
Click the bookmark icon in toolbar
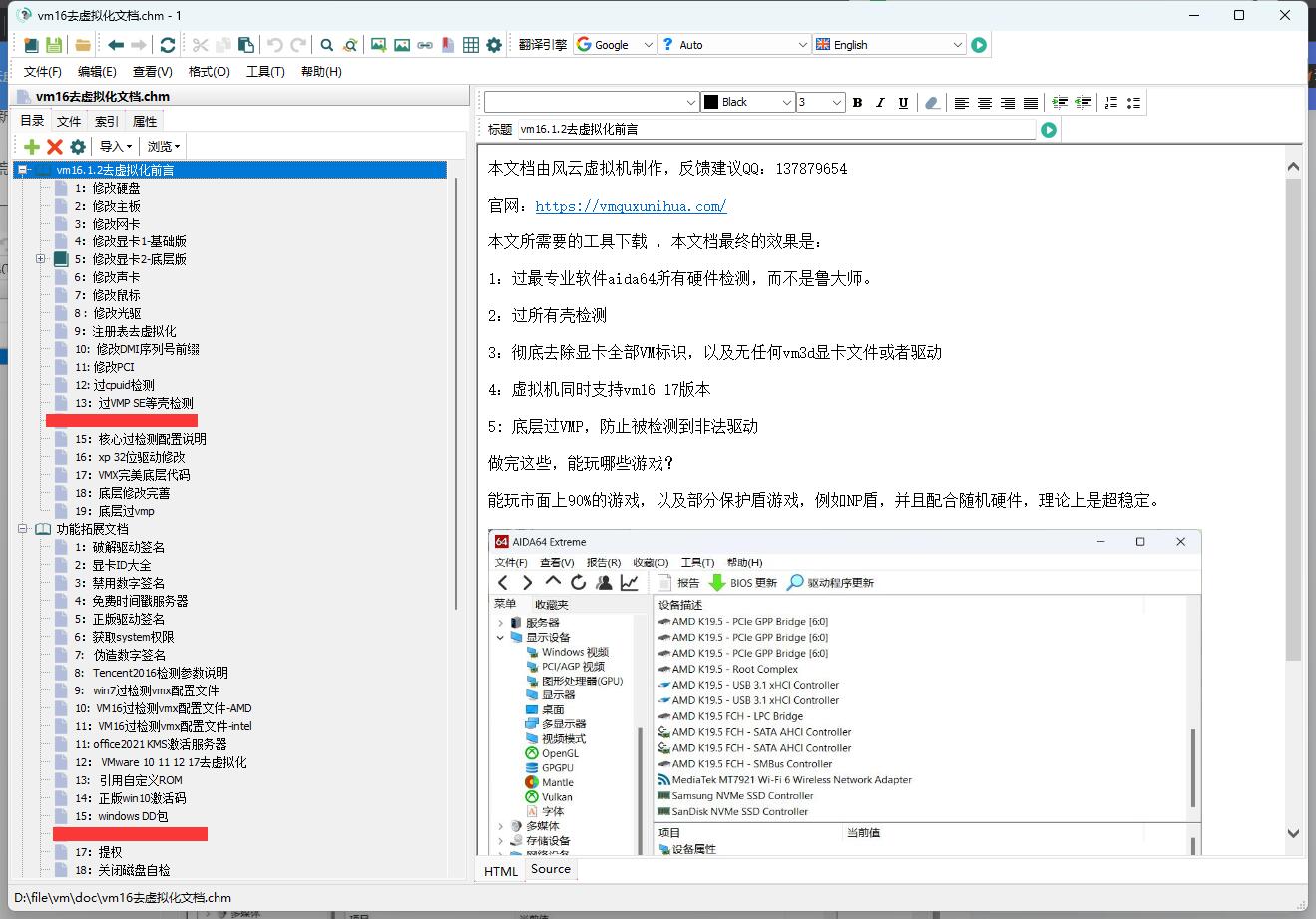pyautogui.click(x=447, y=45)
